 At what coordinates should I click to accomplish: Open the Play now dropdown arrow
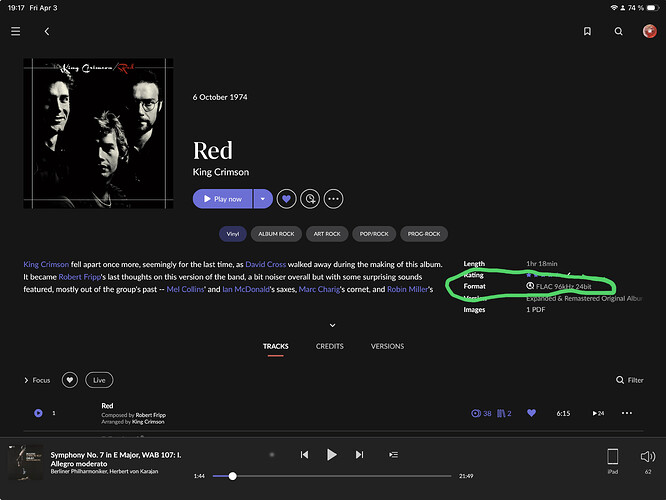(x=263, y=199)
